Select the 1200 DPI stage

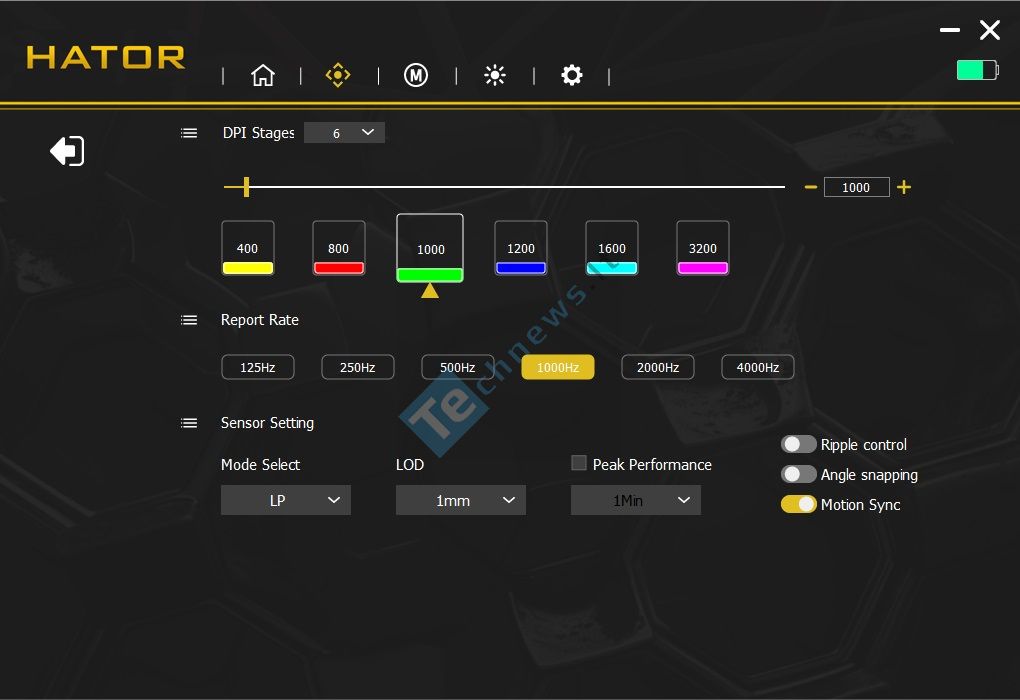tap(520, 247)
